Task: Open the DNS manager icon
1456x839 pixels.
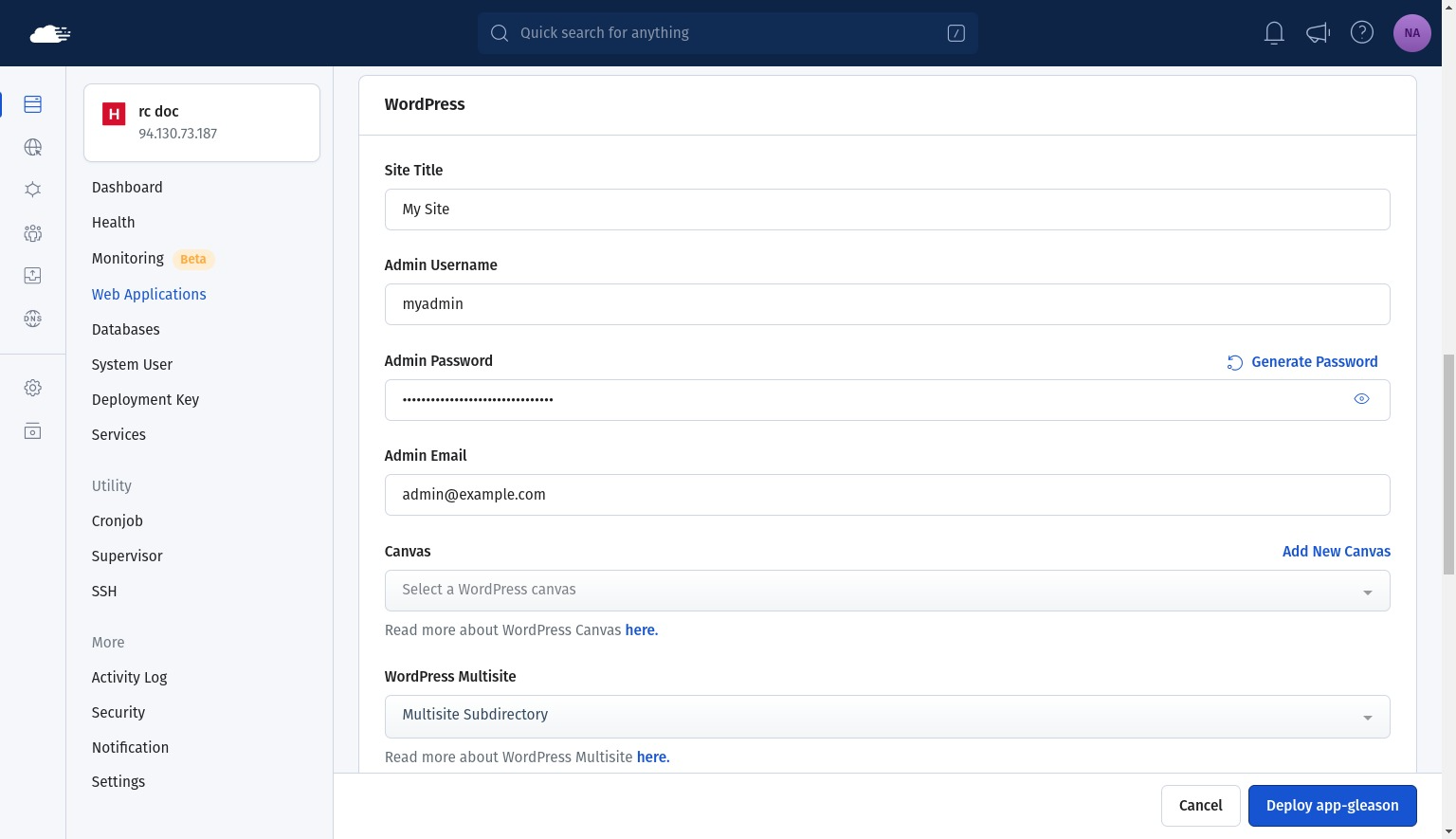Action: coord(32,319)
